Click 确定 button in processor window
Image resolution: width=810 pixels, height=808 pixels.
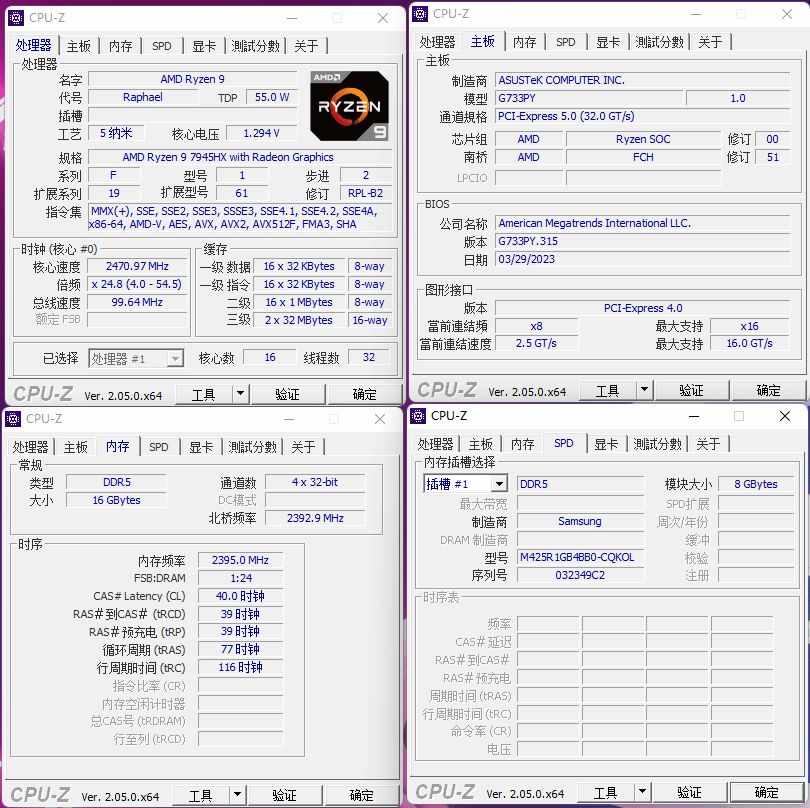pos(365,394)
